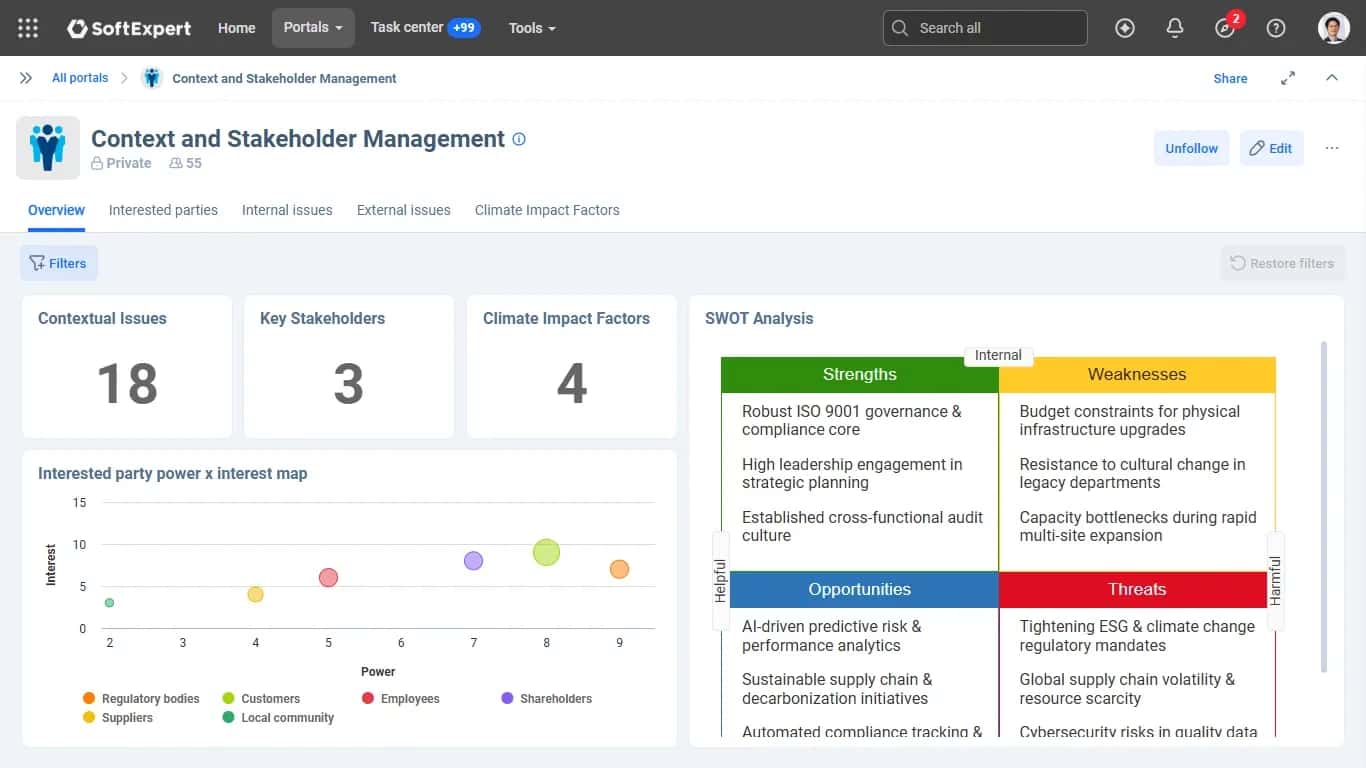Viewport: 1366px width, 768px height.
Task: Open the Filters button
Action: [59, 263]
